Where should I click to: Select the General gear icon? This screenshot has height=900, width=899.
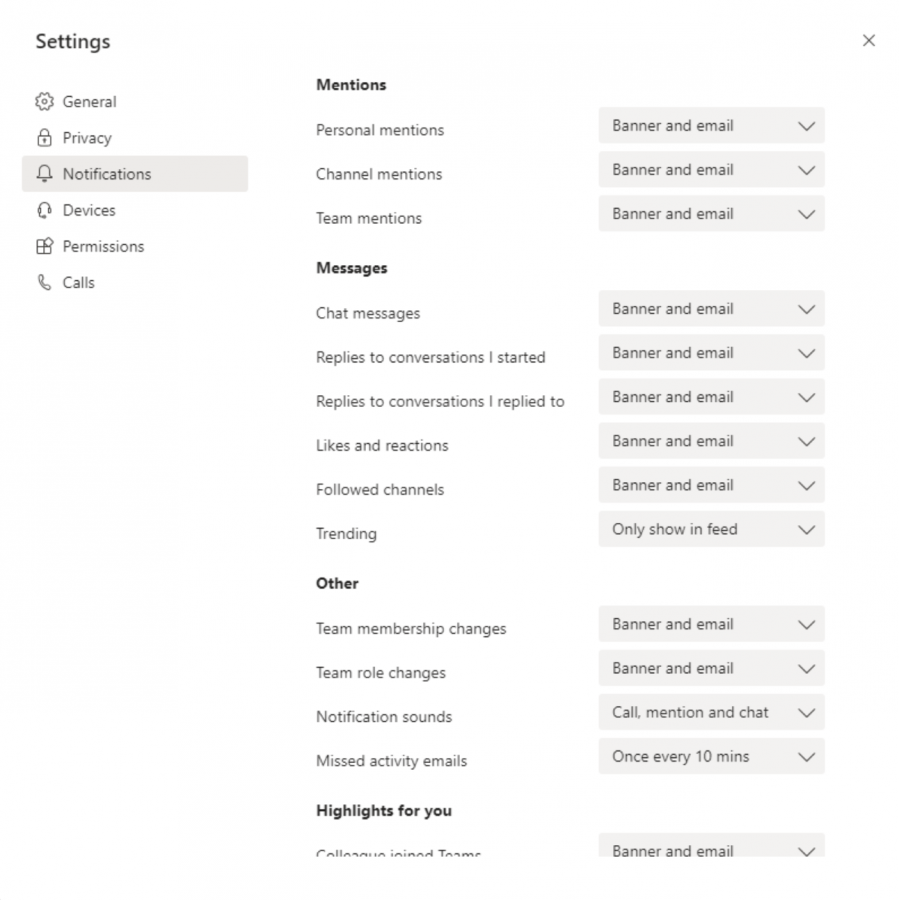tap(45, 101)
